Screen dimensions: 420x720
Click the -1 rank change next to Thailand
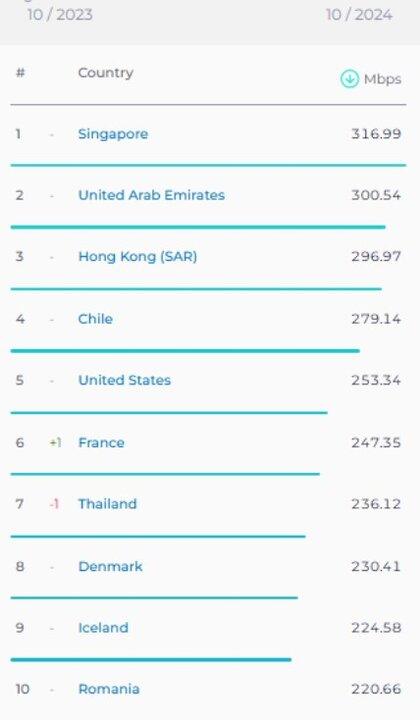(x=54, y=504)
